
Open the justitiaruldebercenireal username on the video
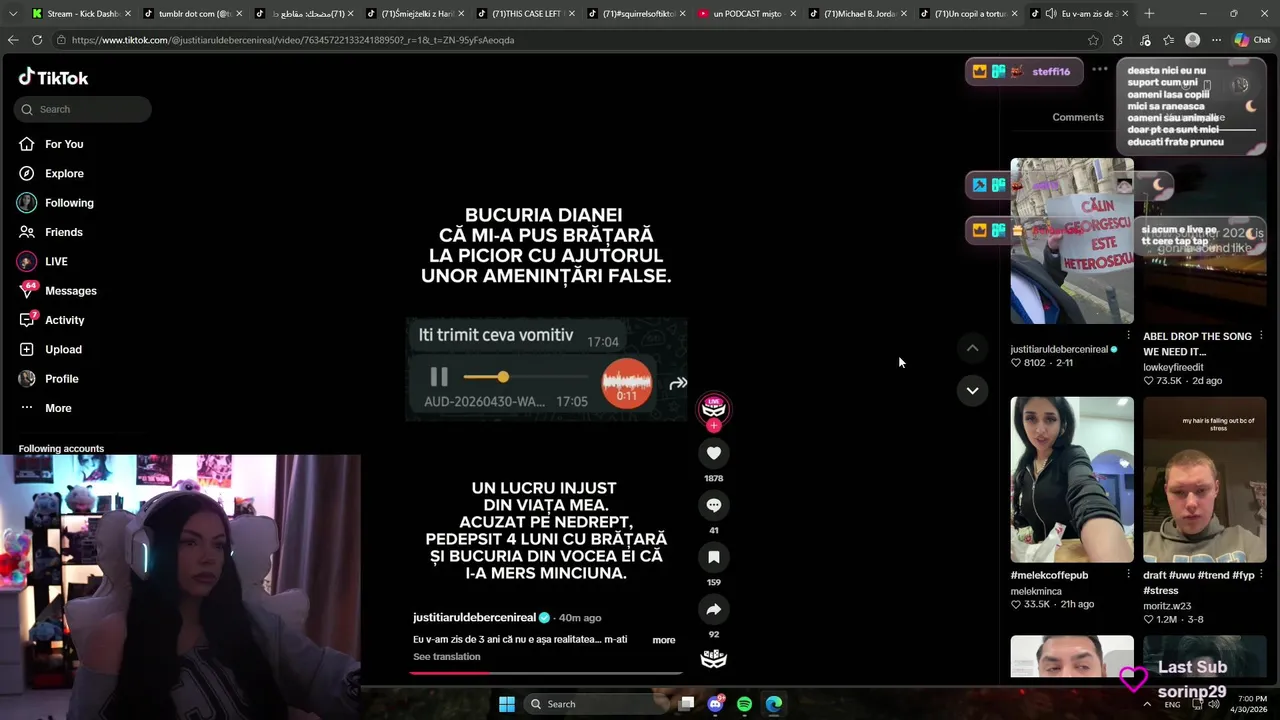pos(475,617)
